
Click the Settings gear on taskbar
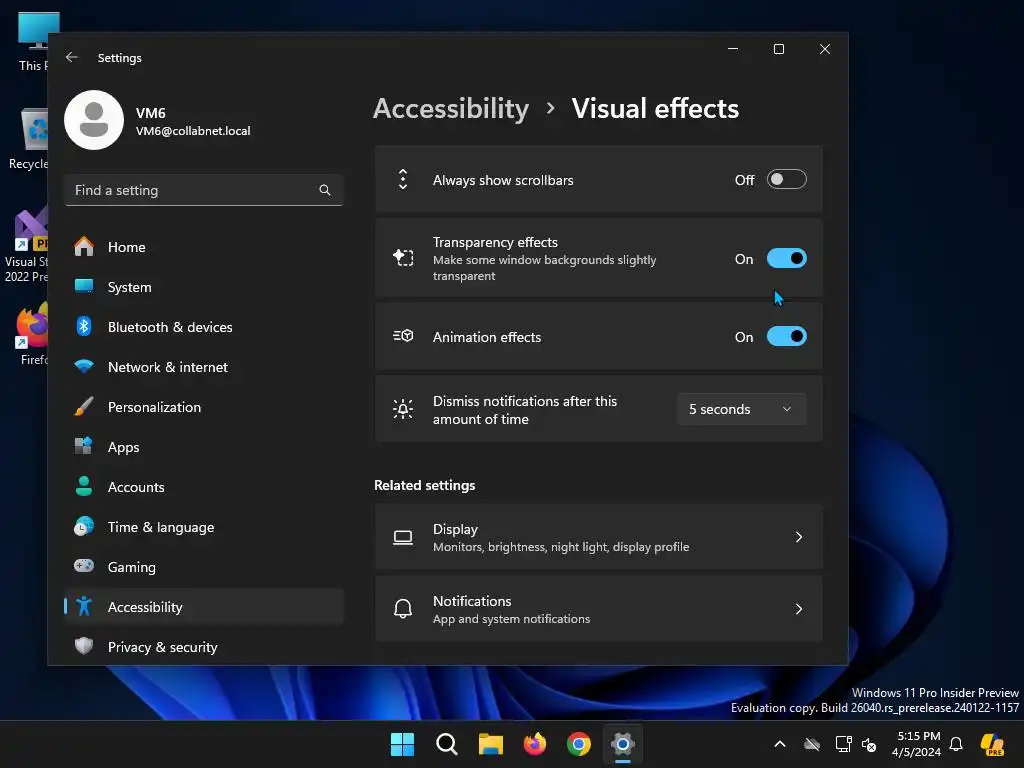[x=623, y=744]
